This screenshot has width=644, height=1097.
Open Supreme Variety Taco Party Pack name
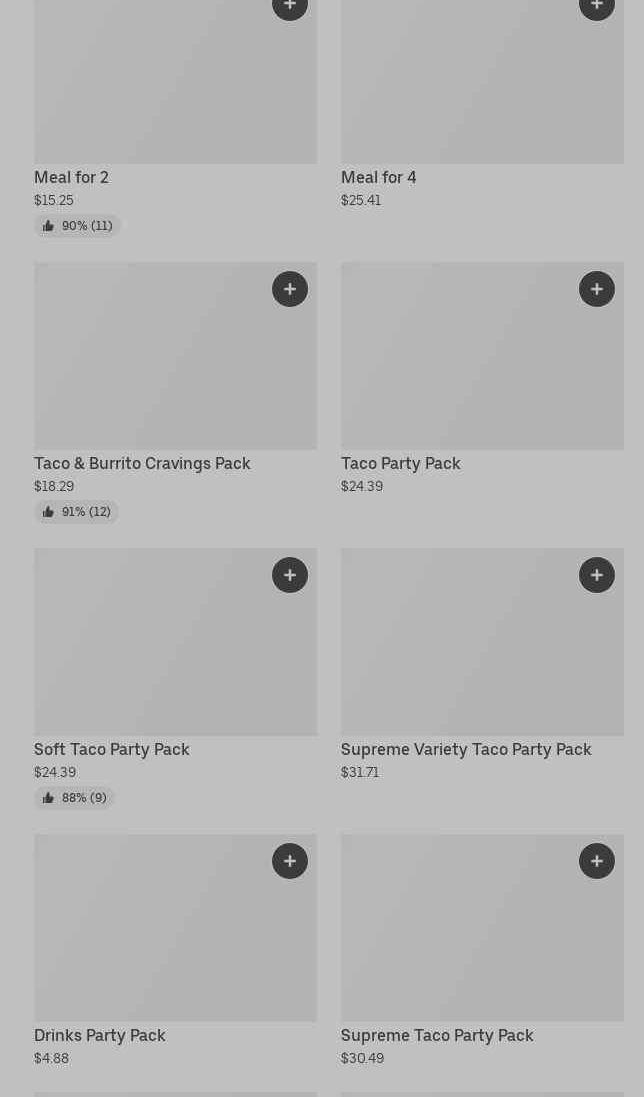tap(466, 749)
